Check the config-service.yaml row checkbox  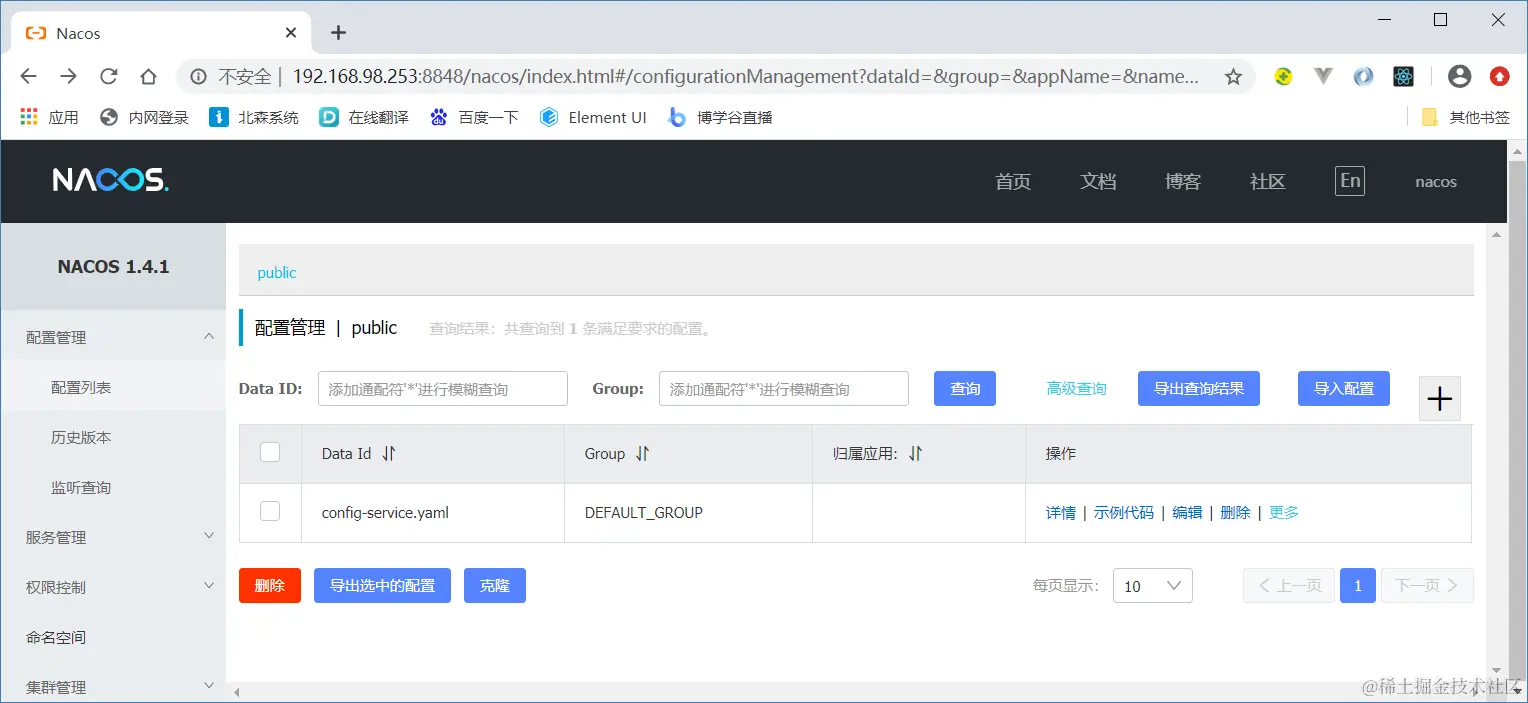270,511
